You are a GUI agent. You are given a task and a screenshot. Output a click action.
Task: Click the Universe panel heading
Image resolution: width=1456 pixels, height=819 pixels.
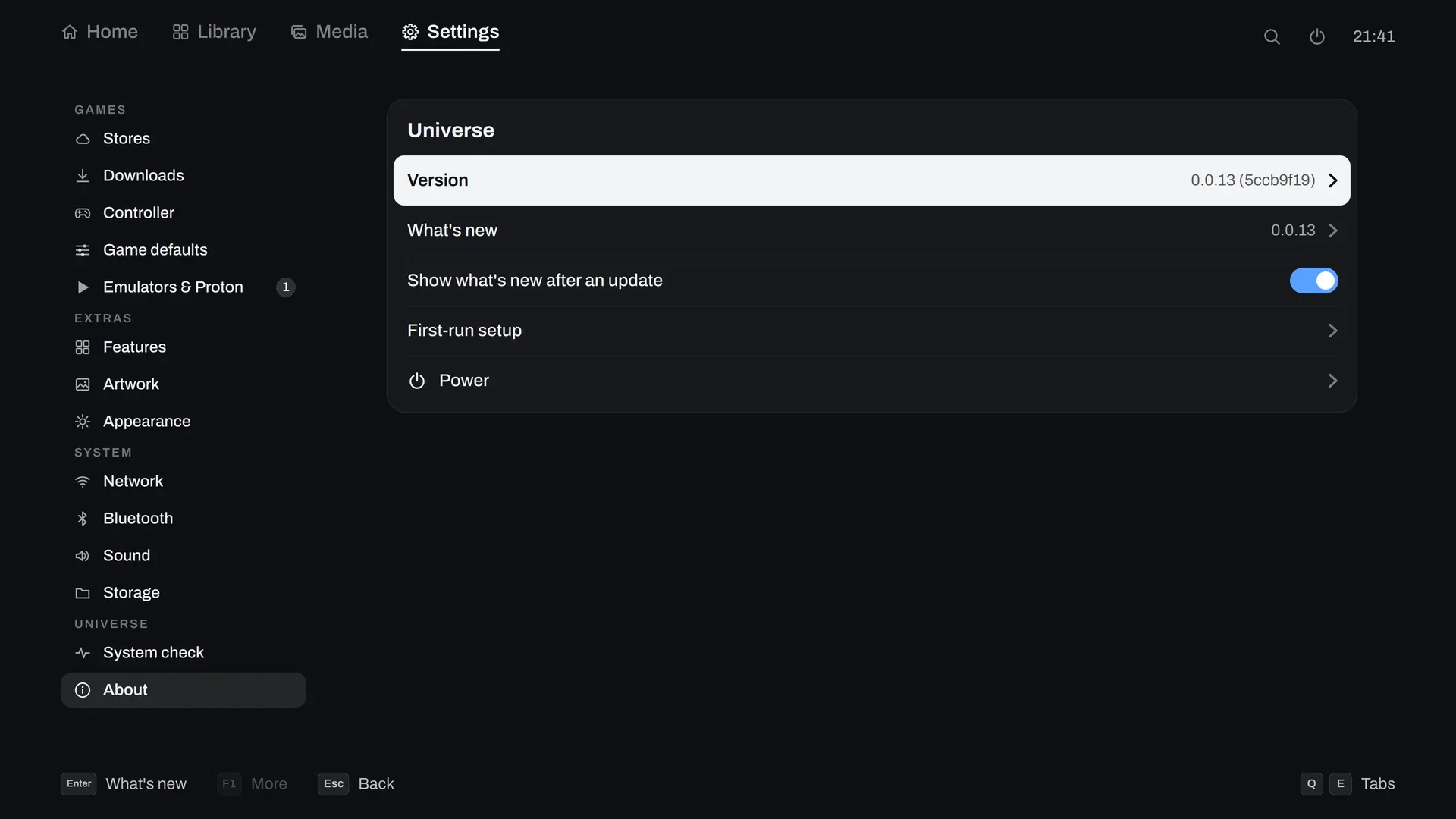pos(450,130)
